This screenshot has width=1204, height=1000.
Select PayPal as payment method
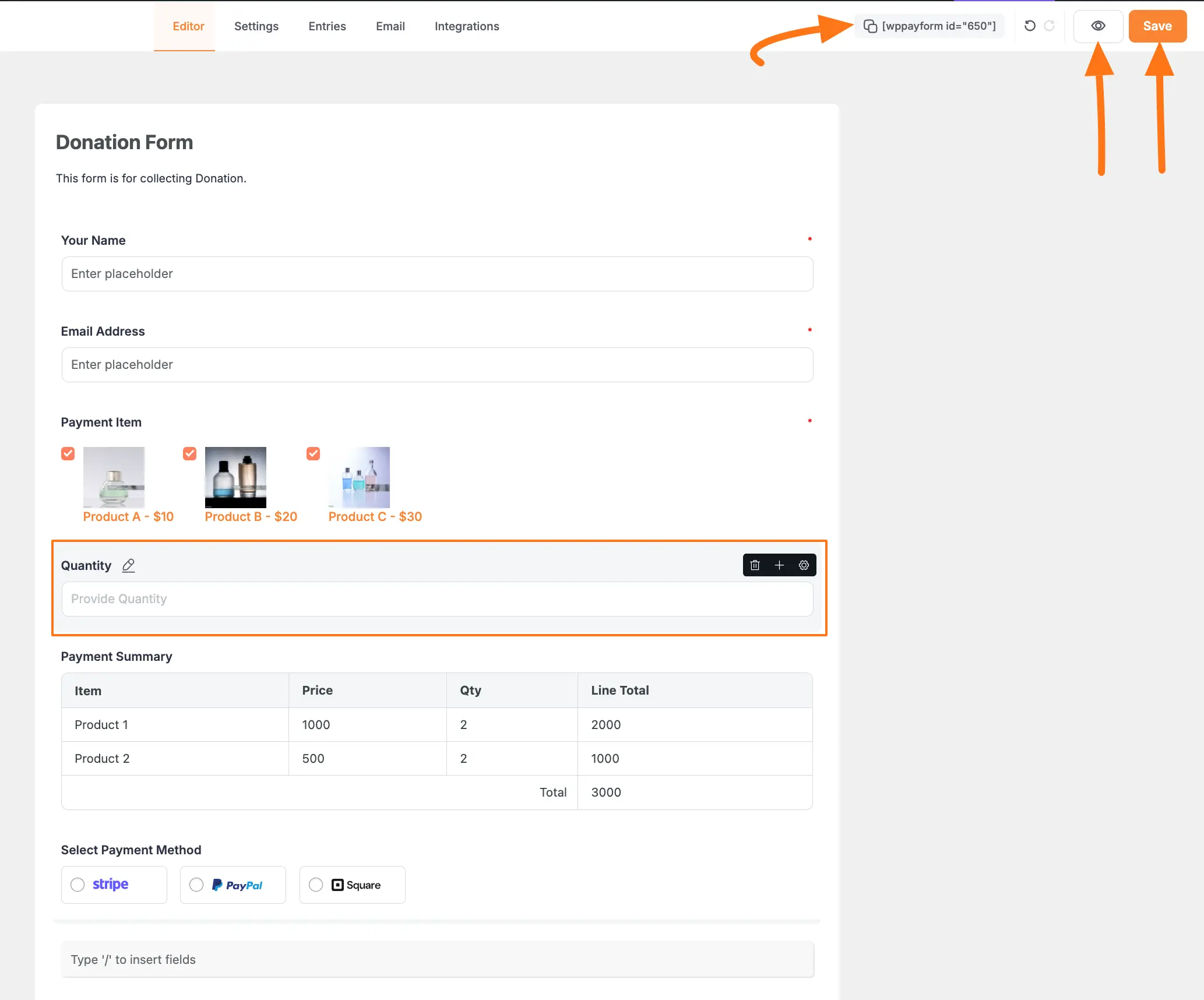197,884
